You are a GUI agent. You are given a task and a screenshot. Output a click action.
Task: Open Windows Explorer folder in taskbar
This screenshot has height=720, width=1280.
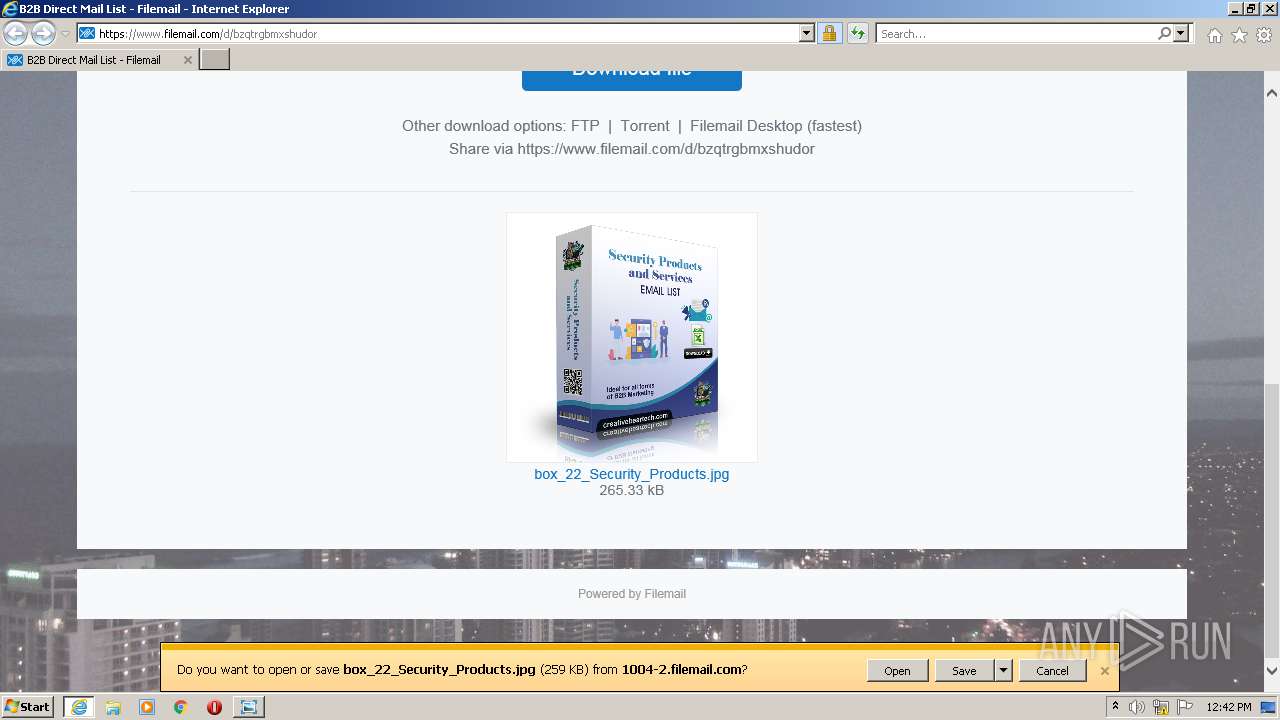[113, 707]
